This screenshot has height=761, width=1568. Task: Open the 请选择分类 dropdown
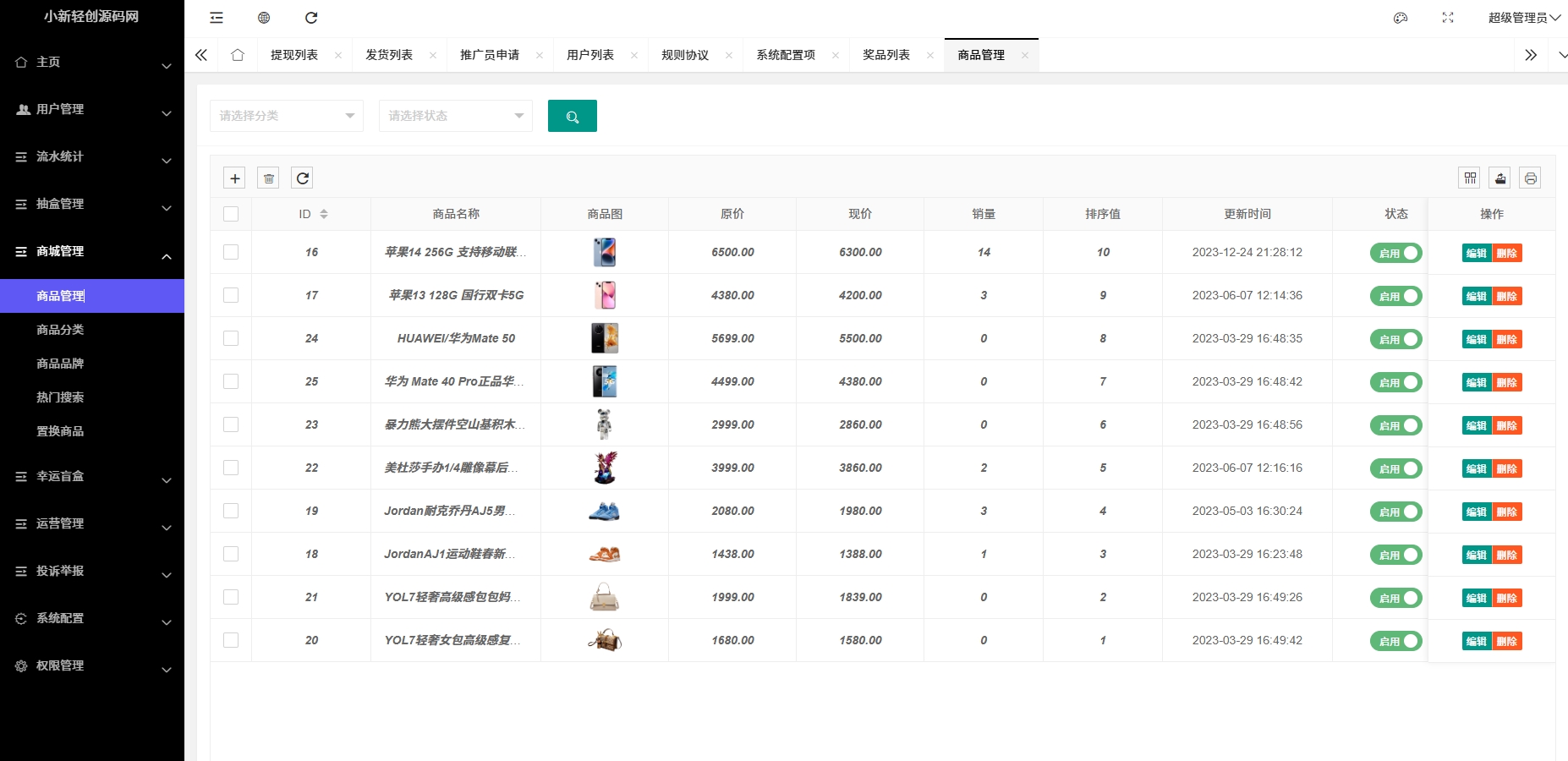[287, 116]
